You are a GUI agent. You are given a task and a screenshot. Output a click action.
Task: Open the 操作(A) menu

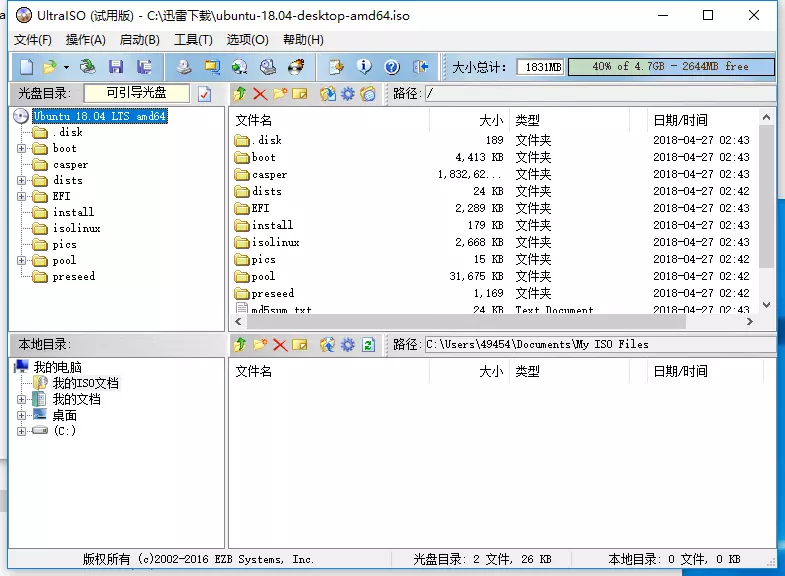(x=86, y=40)
